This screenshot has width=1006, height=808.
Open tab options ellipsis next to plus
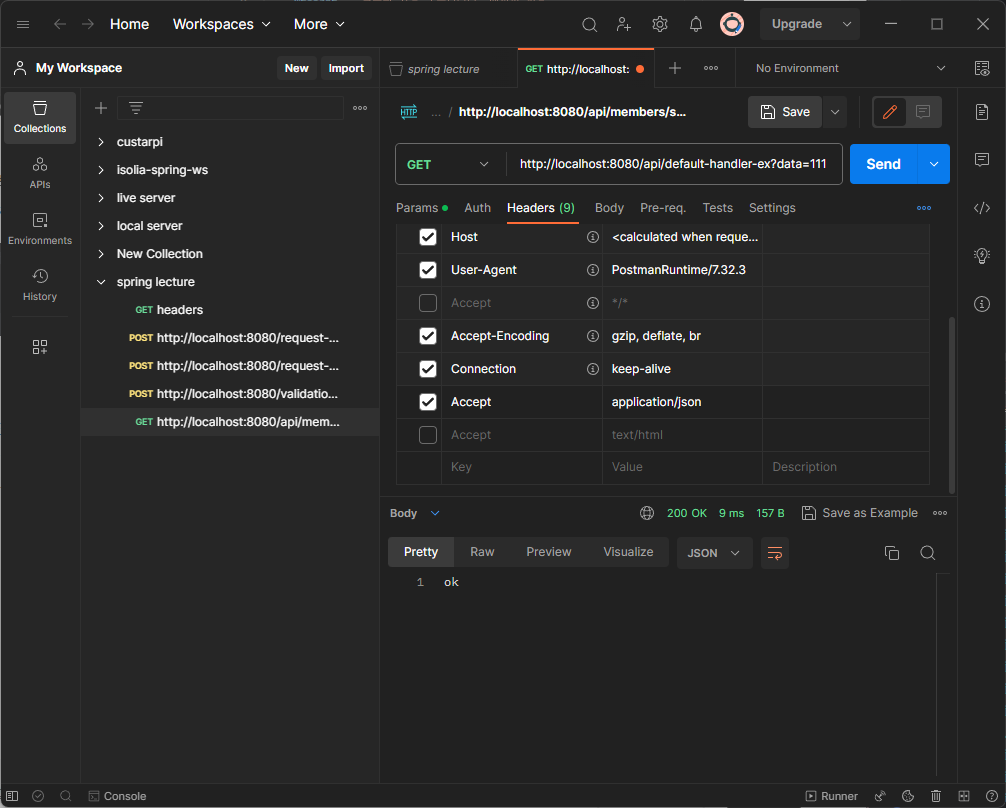point(711,68)
